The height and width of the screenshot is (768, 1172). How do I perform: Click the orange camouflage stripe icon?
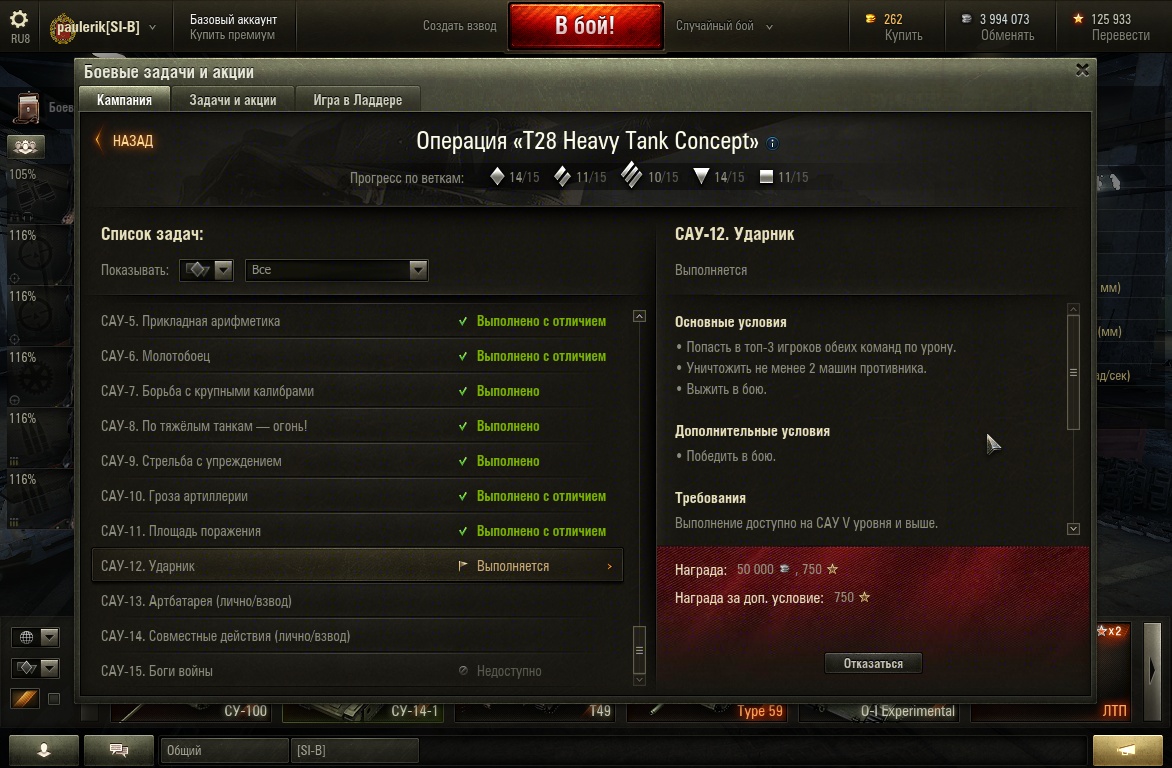25,698
